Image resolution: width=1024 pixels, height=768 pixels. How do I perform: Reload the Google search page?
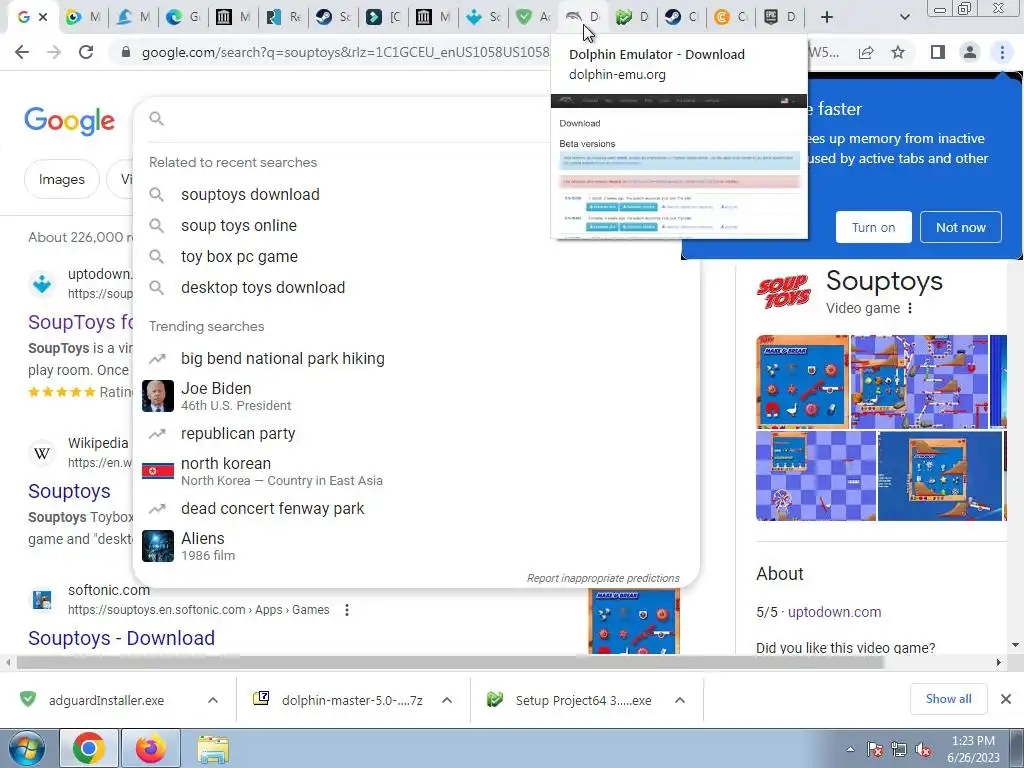[x=86, y=52]
